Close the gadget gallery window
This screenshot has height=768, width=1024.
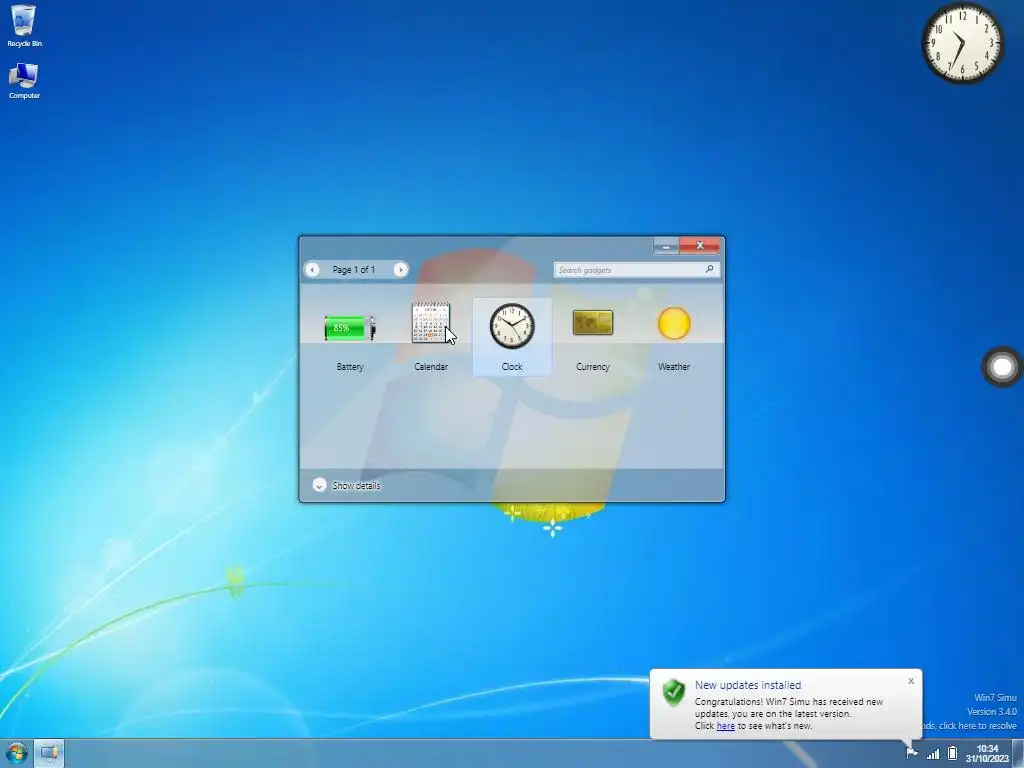pos(699,246)
